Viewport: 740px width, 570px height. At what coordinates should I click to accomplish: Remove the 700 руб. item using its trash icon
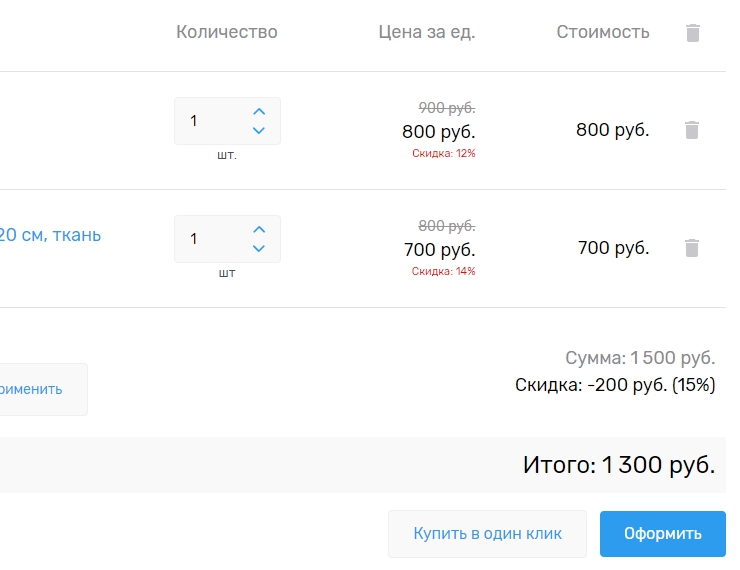click(692, 248)
